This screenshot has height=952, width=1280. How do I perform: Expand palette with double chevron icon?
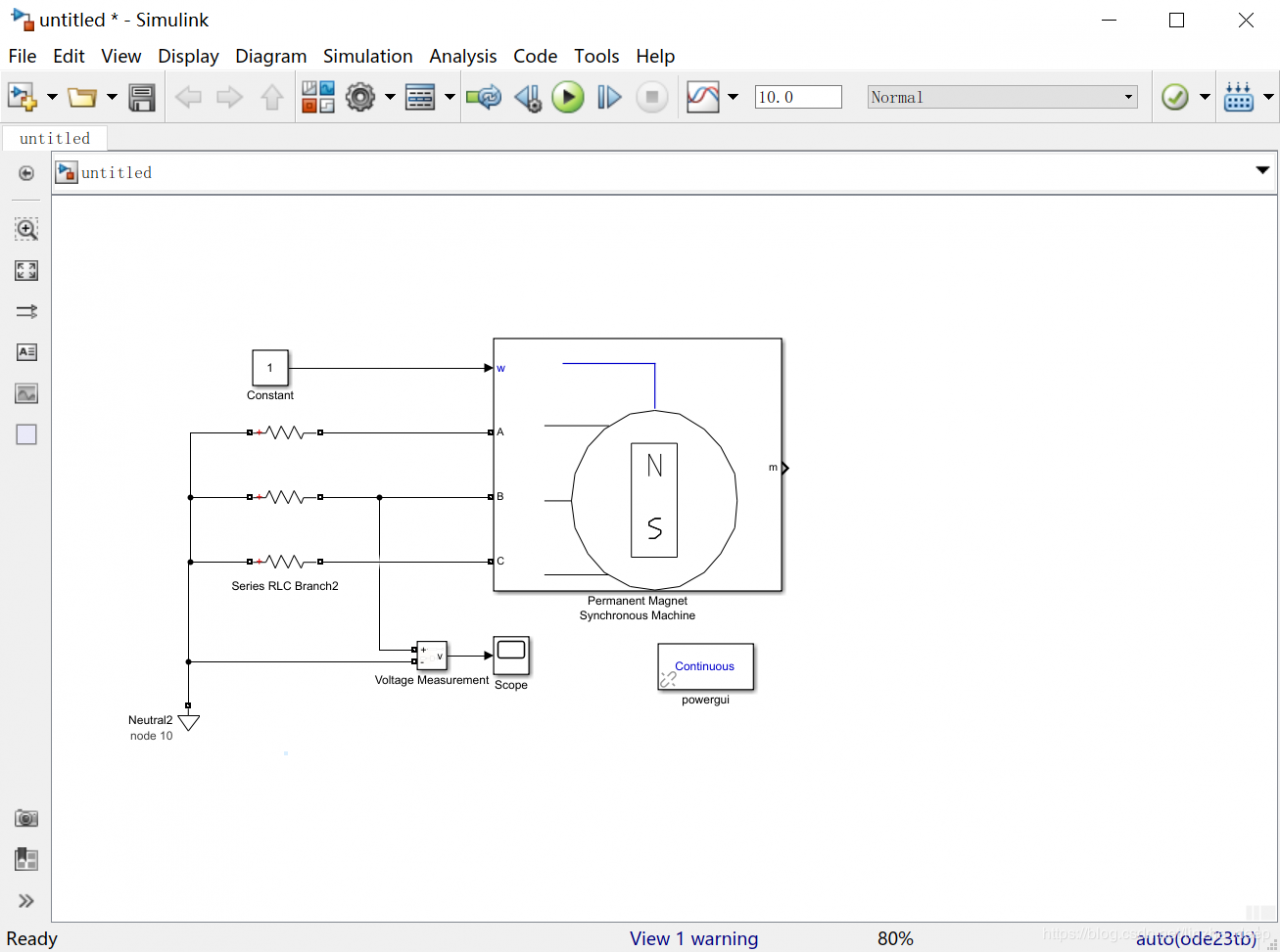(x=26, y=900)
